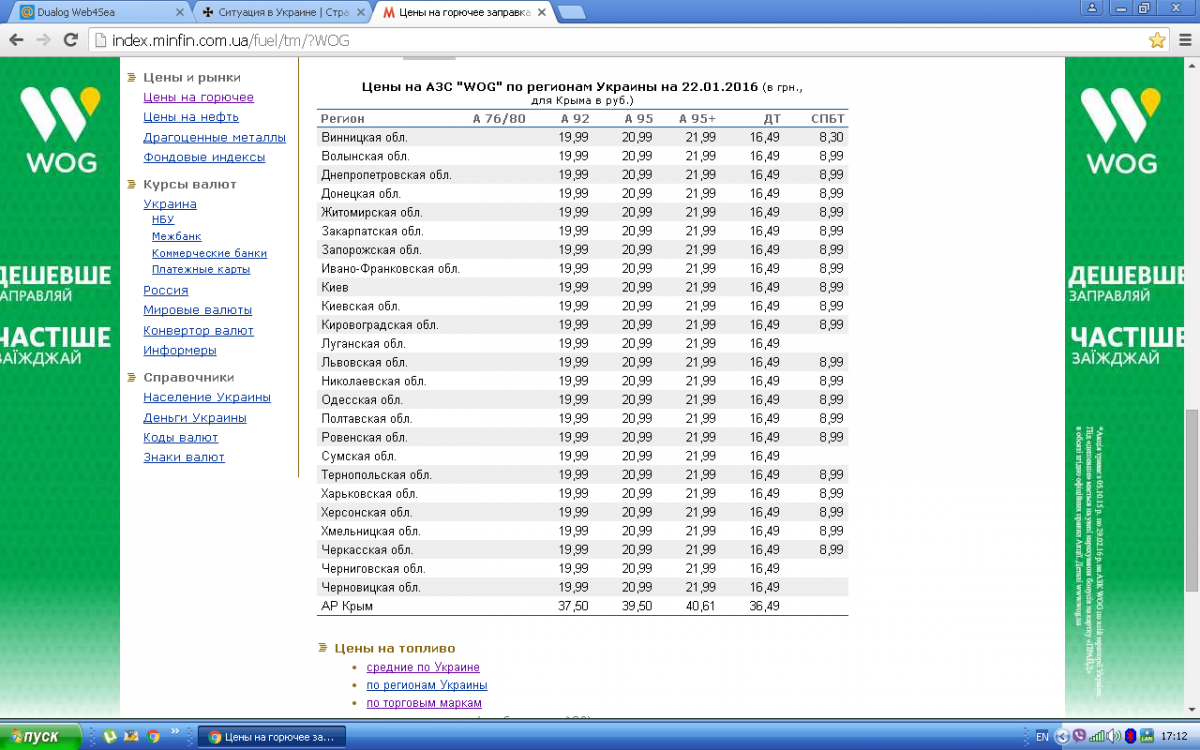Open the по торговым маркам link
The height and width of the screenshot is (750, 1200).
pyautogui.click(x=424, y=703)
